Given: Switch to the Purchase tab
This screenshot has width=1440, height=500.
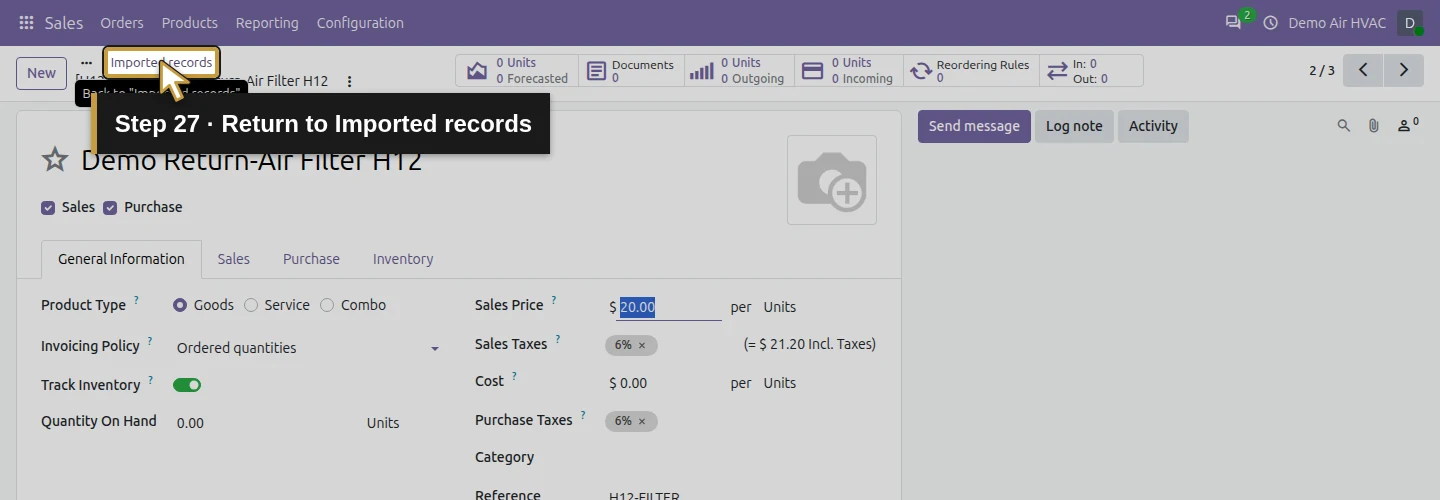Looking at the screenshot, I should 311,259.
